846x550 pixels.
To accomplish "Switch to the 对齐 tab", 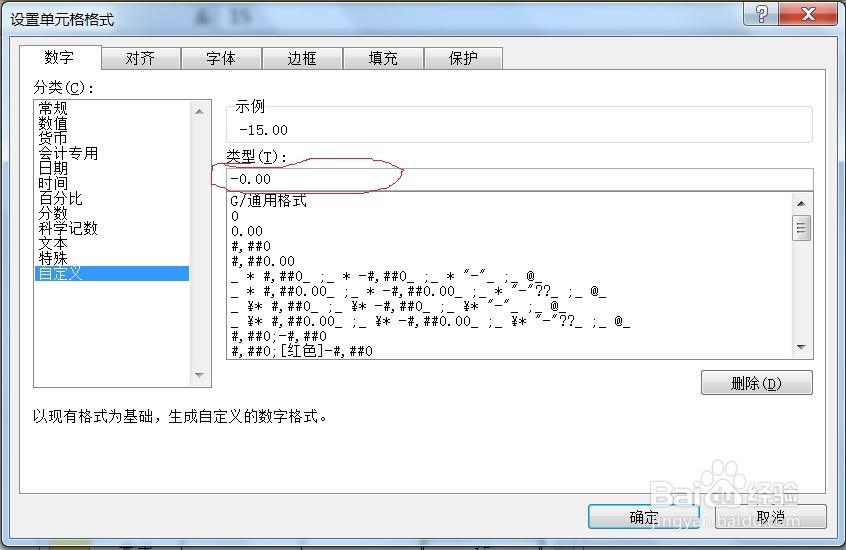I will tap(140, 58).
